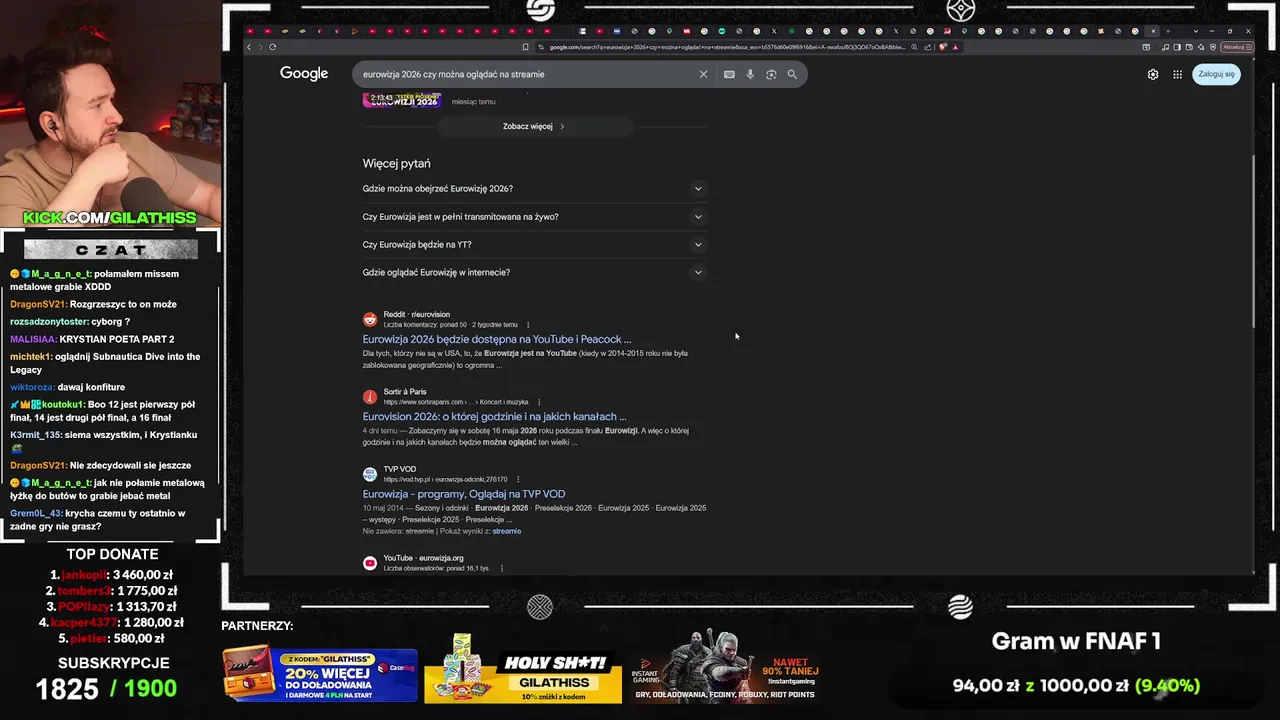Reload the page with the refresh icon
Viewport: 1280px width, 720px height.
[272, 47]
